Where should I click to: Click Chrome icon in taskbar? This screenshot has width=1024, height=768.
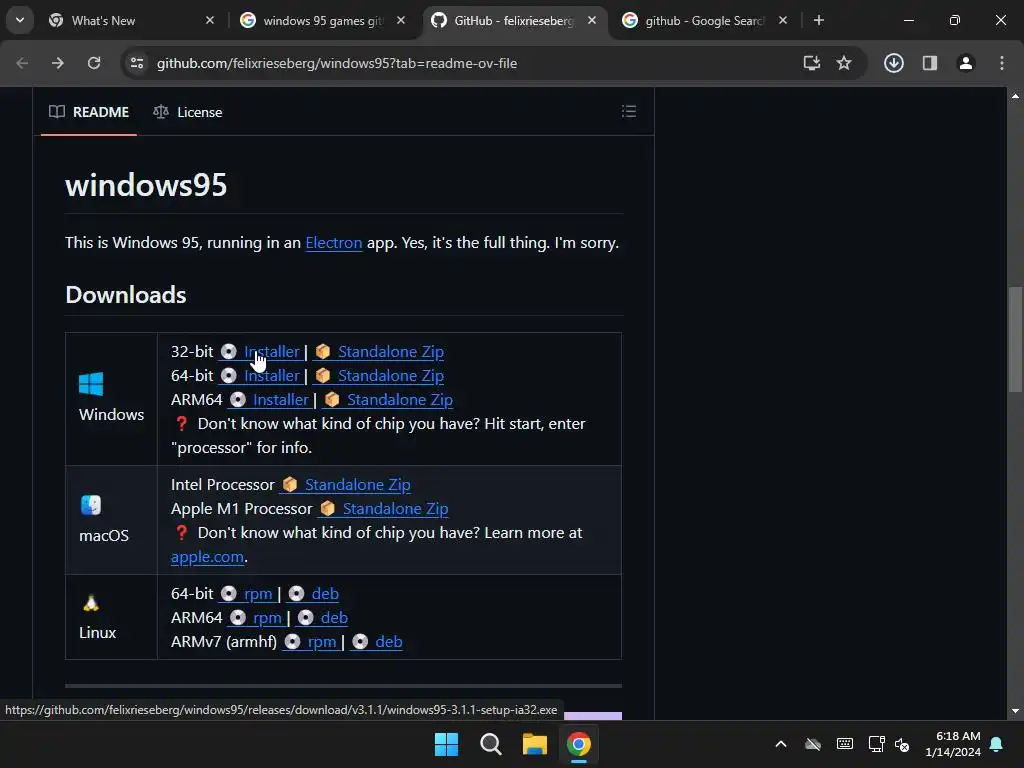[579, 744]
